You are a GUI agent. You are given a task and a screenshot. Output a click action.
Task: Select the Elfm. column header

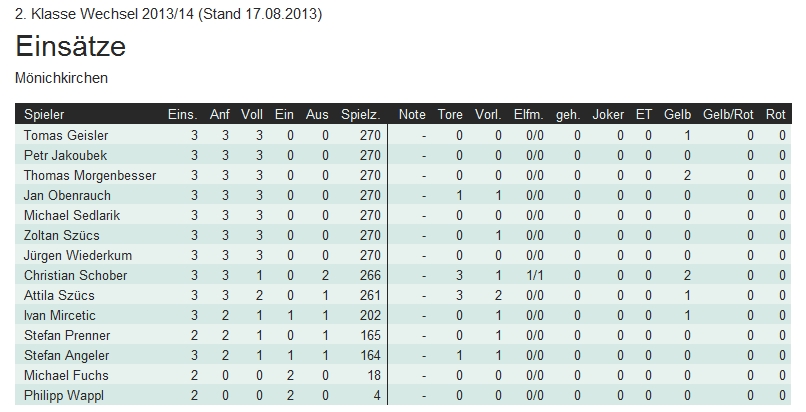[x=528, y=115]
